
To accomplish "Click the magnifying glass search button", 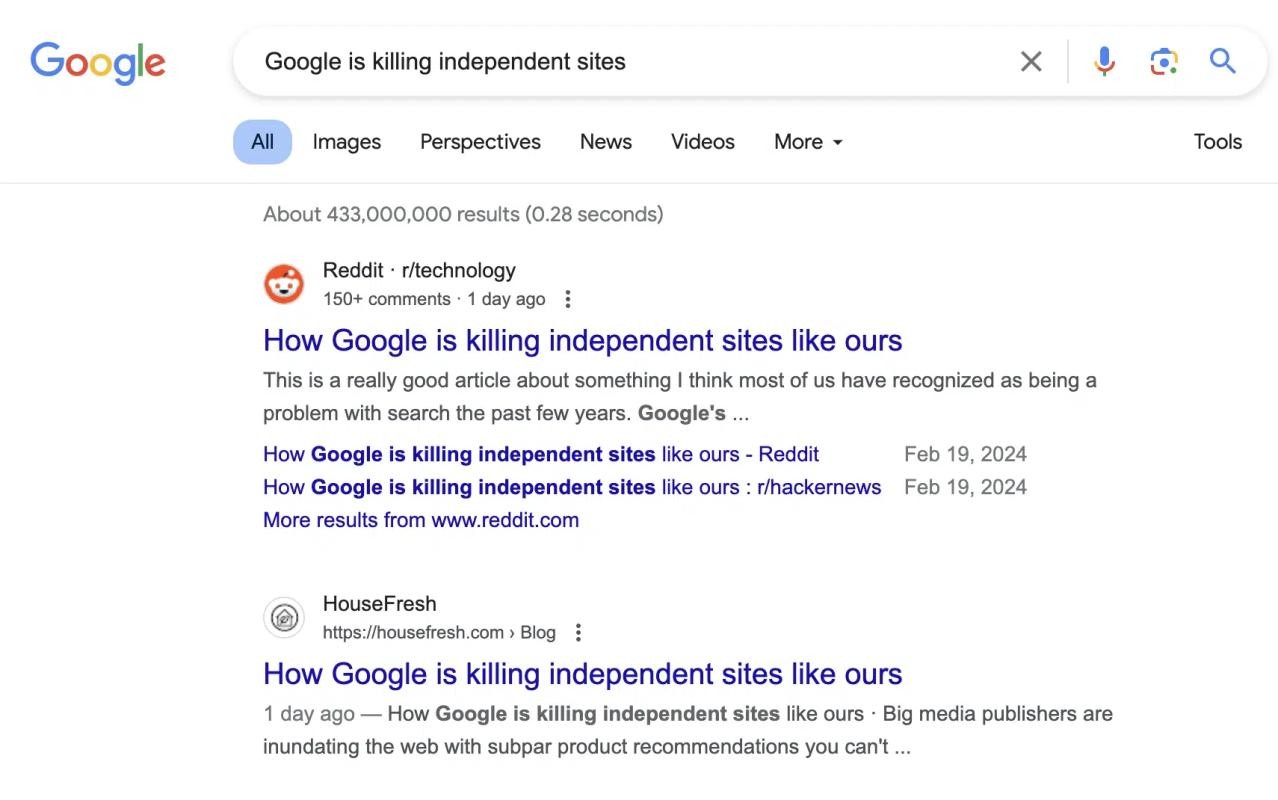I will [1222, 62].
